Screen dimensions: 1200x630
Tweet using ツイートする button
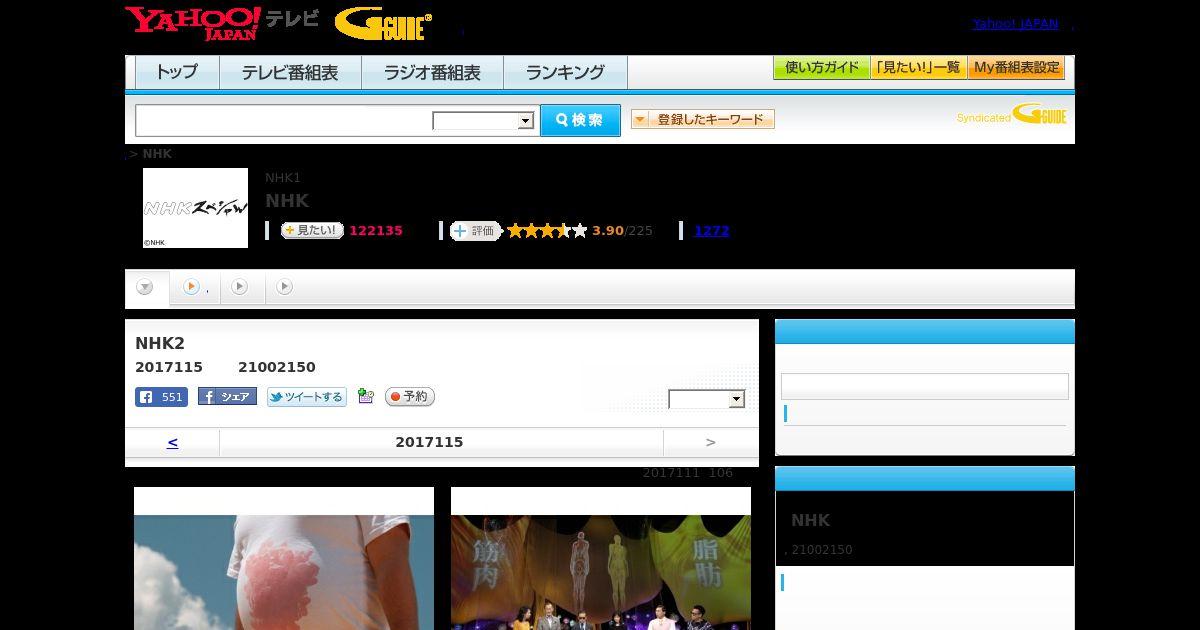point(307,397)
